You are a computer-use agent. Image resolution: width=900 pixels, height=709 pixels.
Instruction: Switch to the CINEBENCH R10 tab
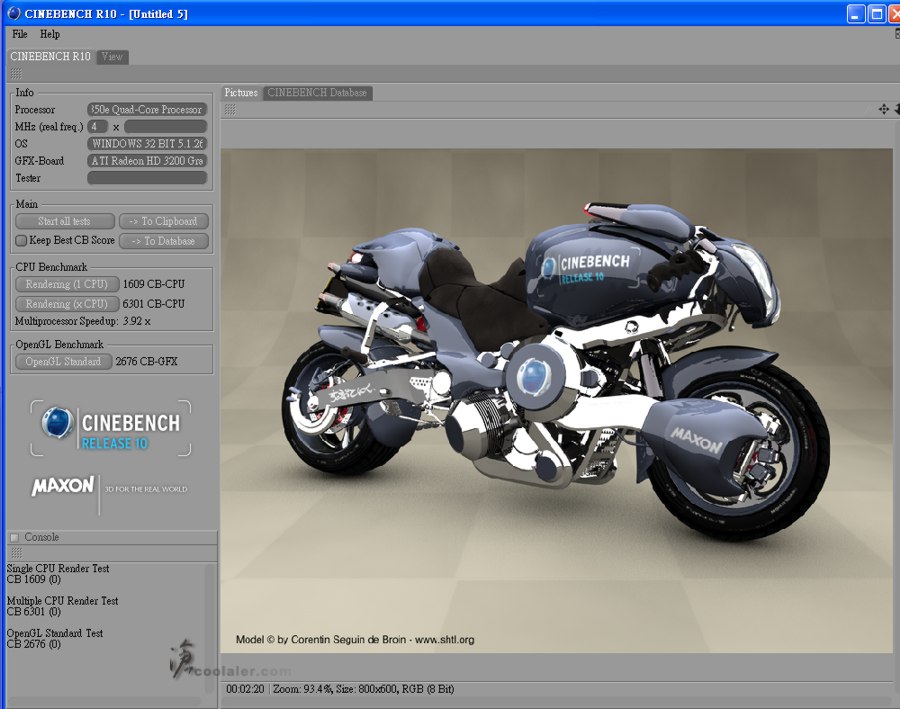pyautogui.click(x=51, y=56)
